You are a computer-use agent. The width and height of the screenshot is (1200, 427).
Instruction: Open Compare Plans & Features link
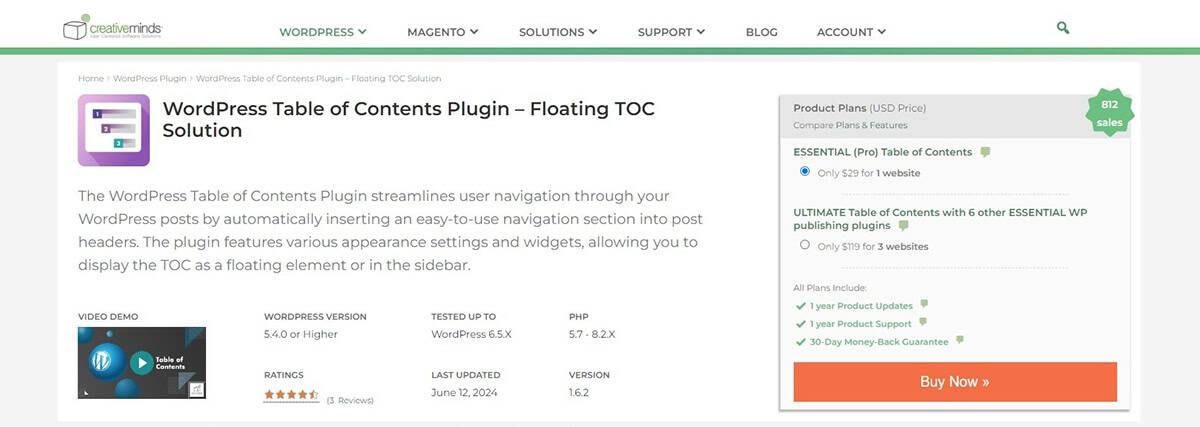click(850, 125)
